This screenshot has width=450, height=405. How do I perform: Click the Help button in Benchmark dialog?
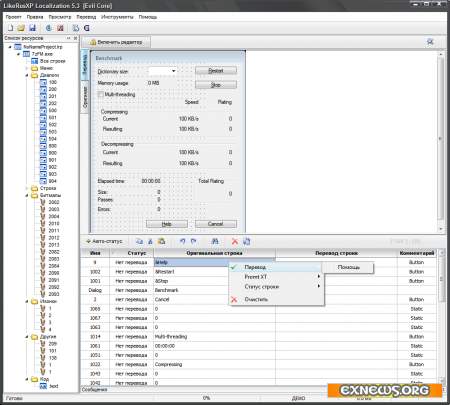[167, 224]
